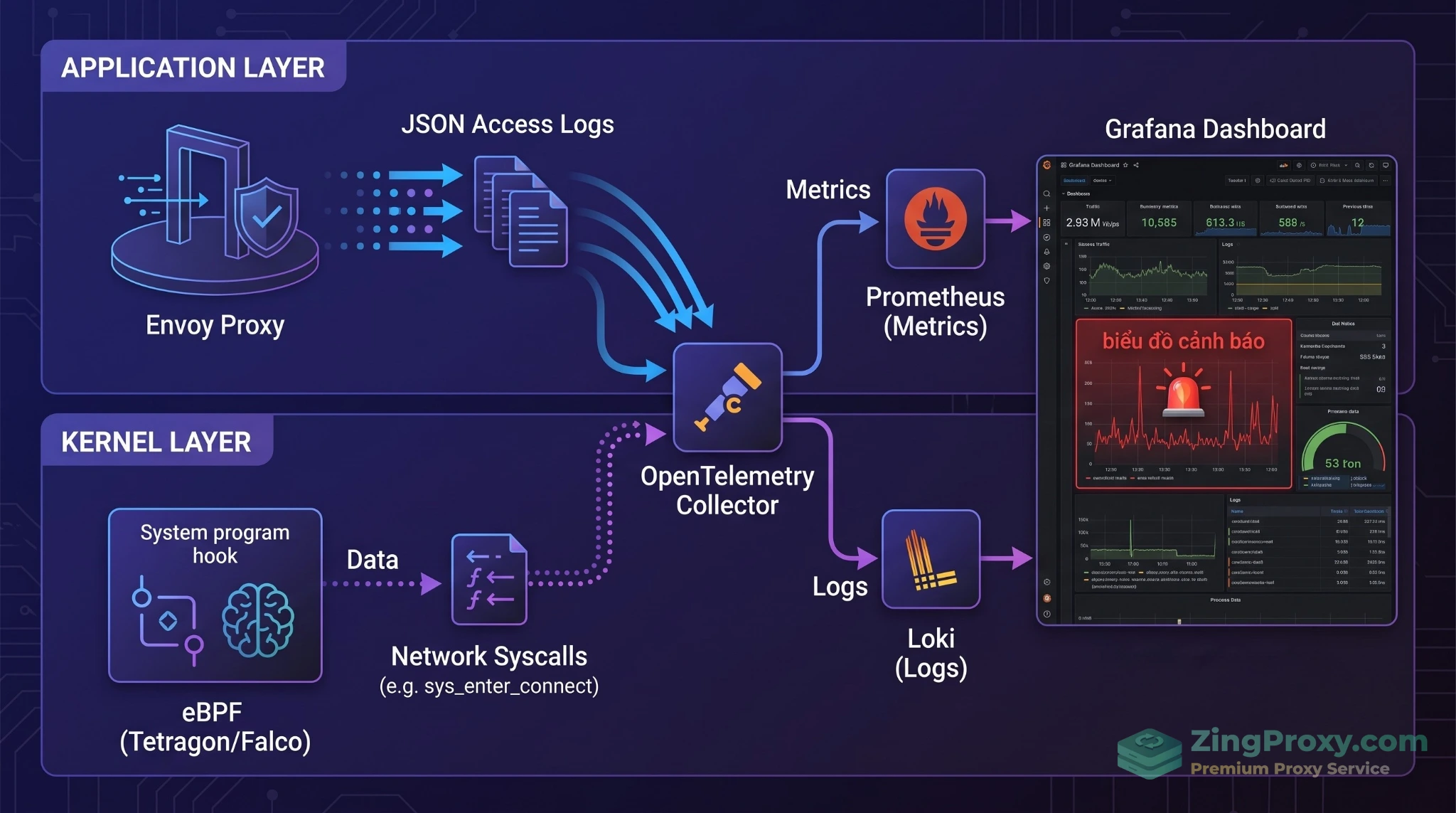Click the '(e.g. sys_enter_connect)' text
1456x813 pixels.
pos(489,686)
